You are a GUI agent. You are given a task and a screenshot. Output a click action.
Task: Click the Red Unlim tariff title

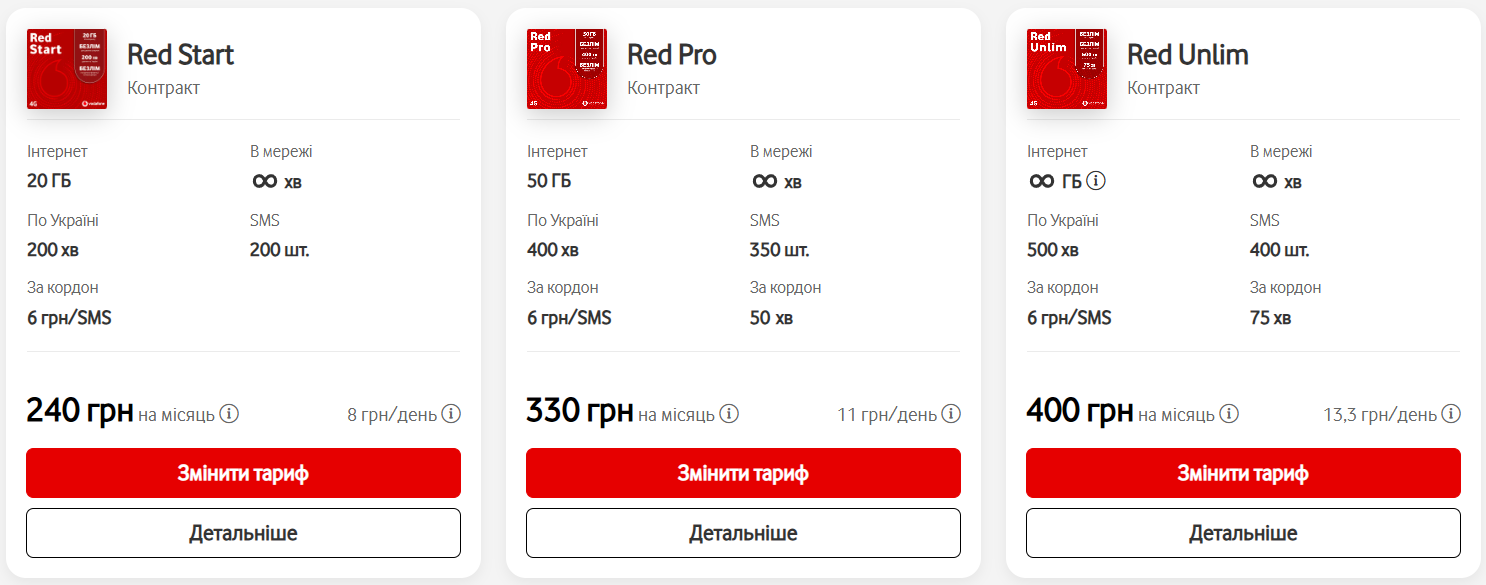1188,54
